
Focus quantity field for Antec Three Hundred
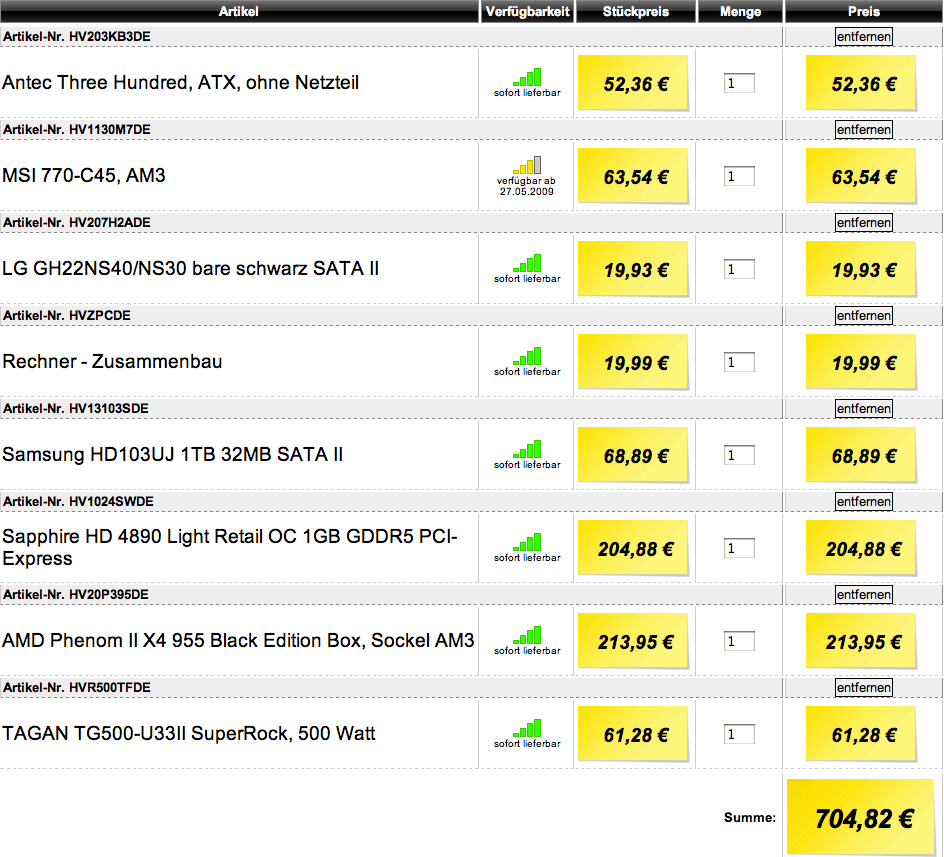[x=739, y=83]
